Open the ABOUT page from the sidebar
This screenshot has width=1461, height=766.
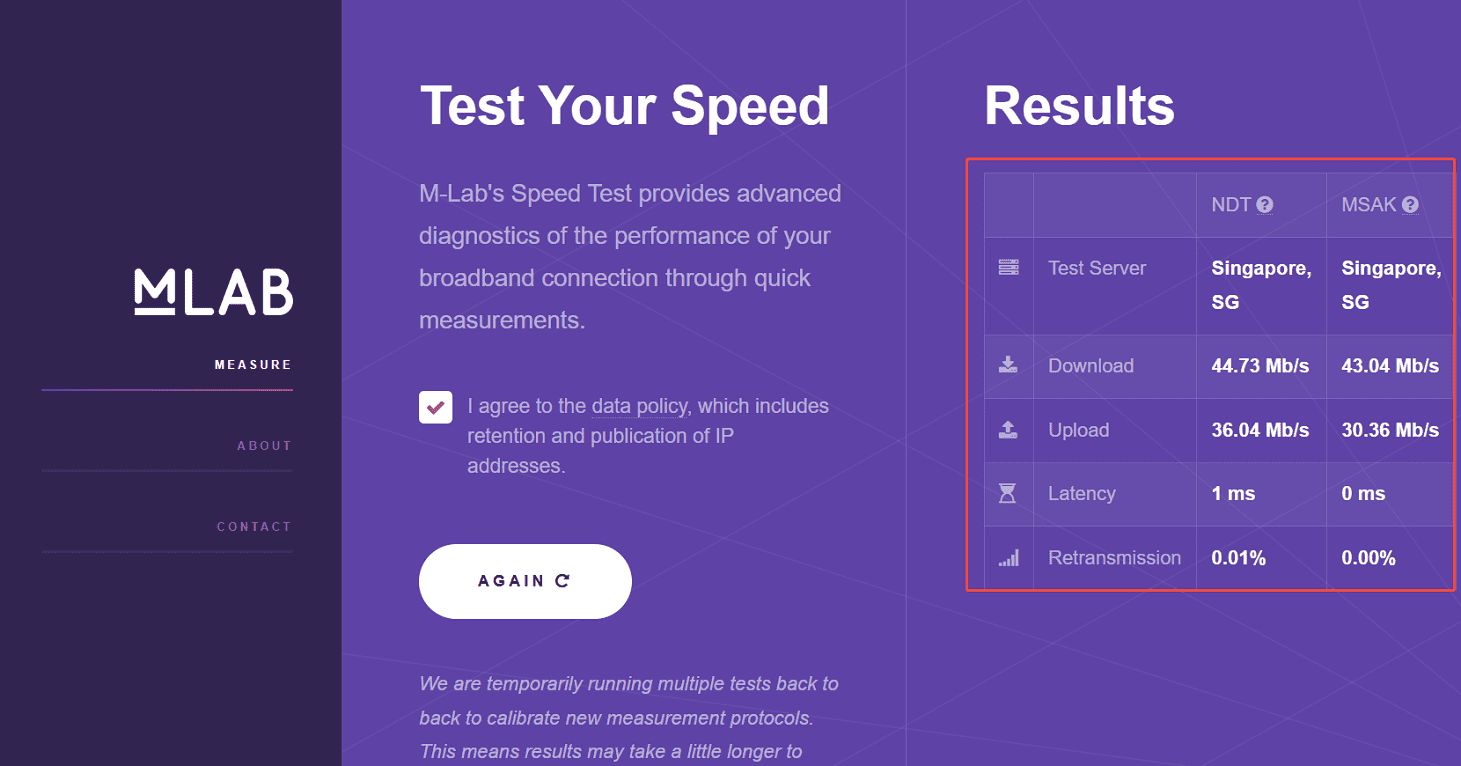tap(264, 445)
